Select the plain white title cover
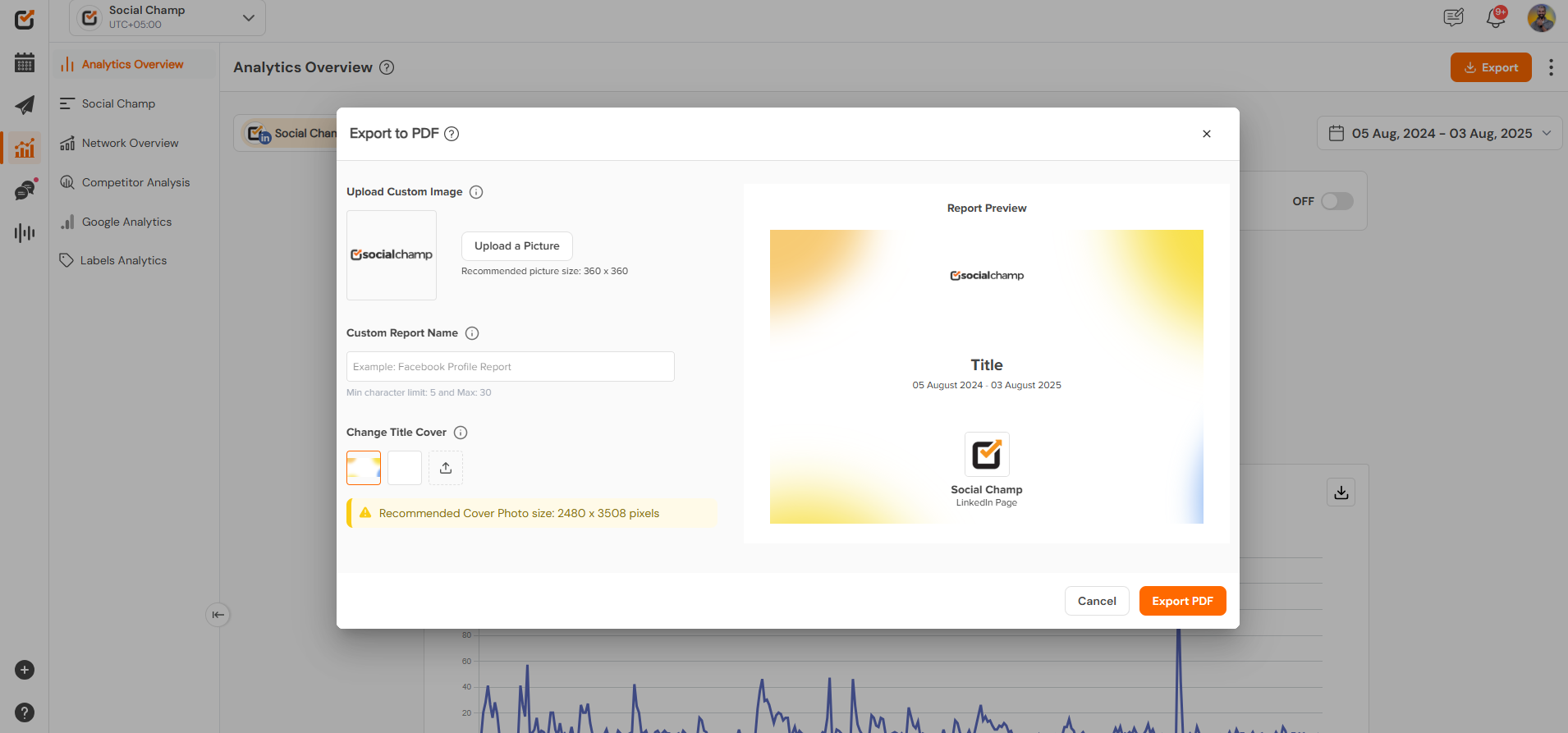This screenshot has height=733, width=1568. coord(405,468)
